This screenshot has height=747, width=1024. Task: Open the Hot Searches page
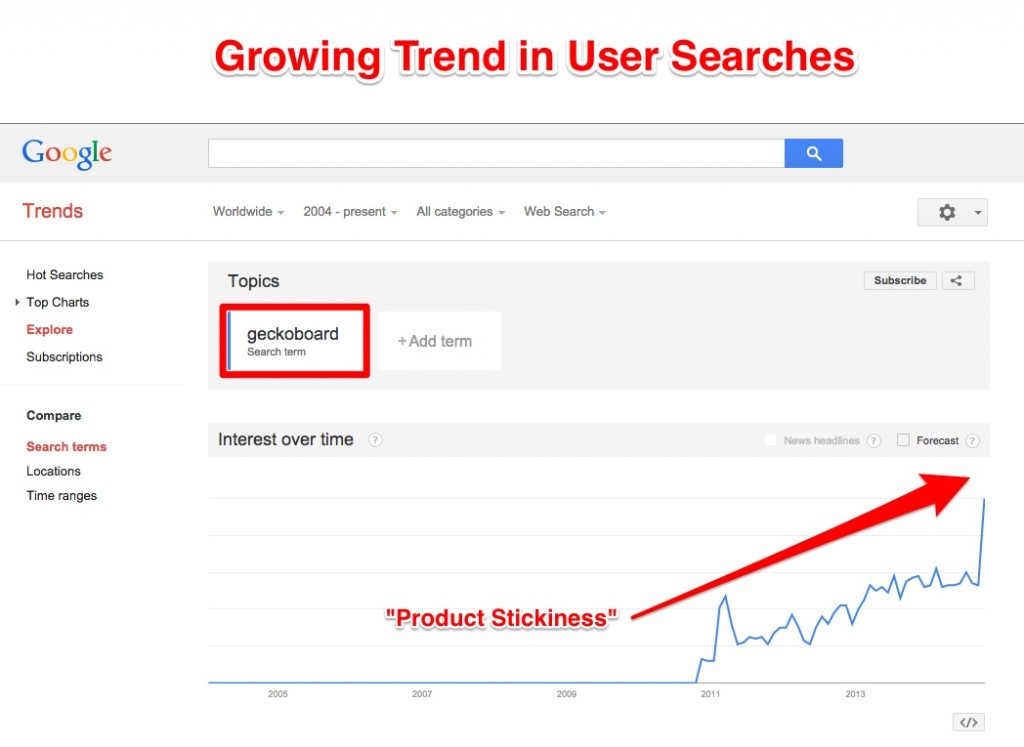point(64,275)
